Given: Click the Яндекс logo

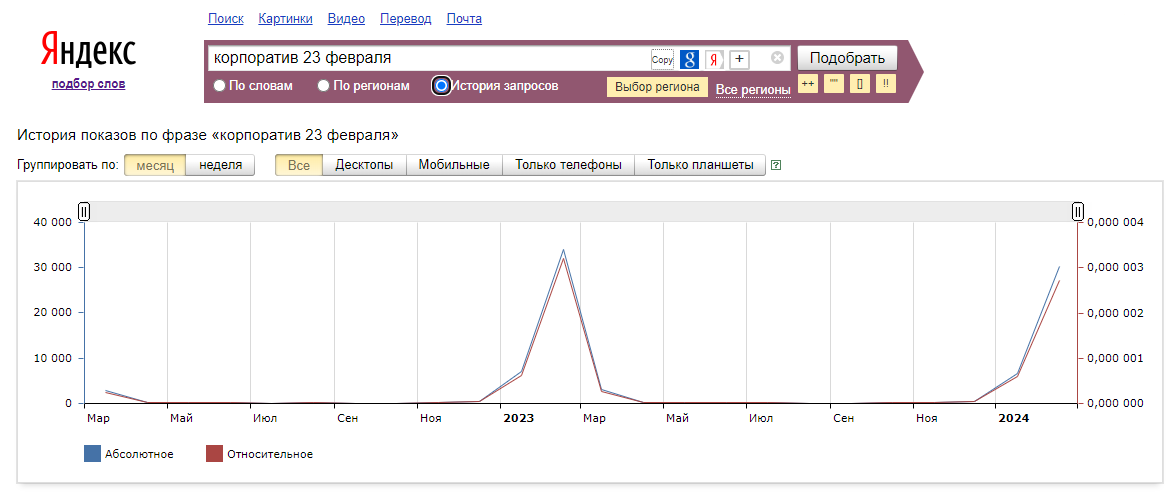Looking at the screenshot, I should tap(88, 50).
